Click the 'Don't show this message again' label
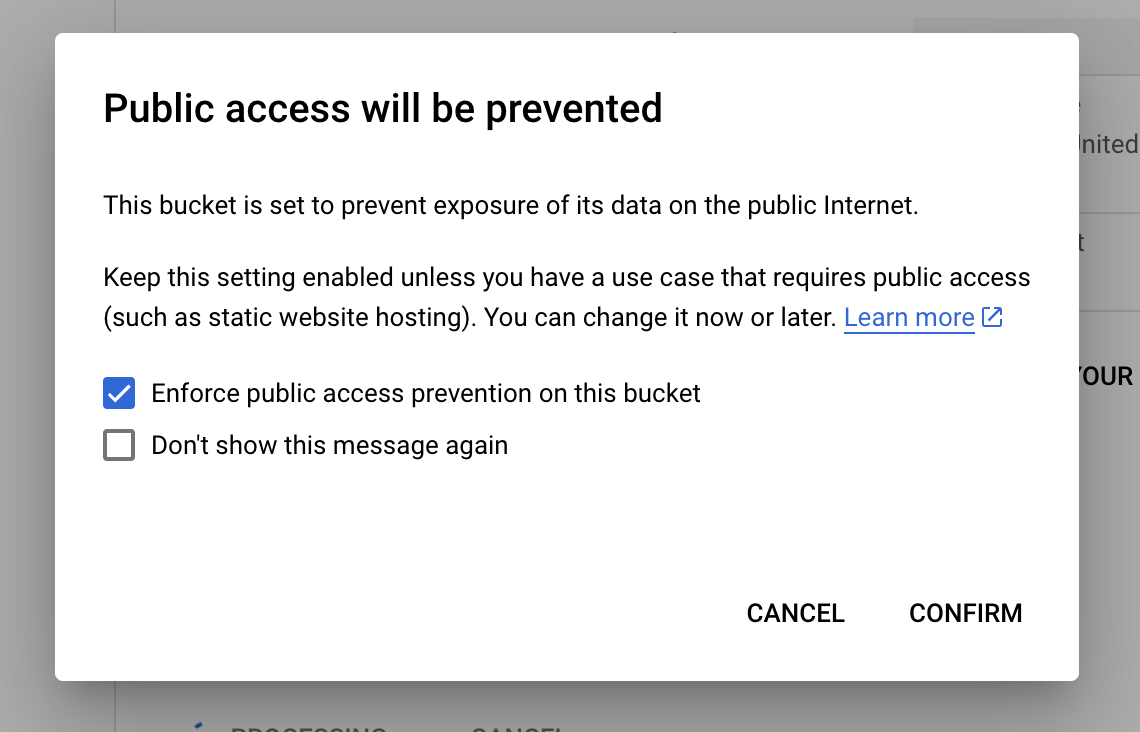This screenshot has width=1140, height=732. click(x=329, y=445)
